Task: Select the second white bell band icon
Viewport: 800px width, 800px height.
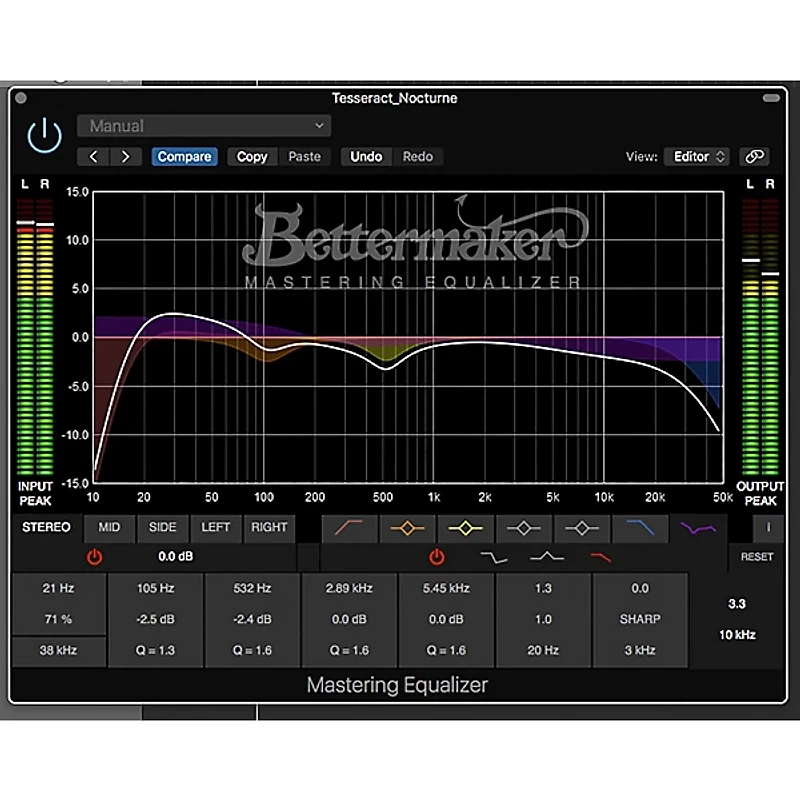Action: [582, 528]
